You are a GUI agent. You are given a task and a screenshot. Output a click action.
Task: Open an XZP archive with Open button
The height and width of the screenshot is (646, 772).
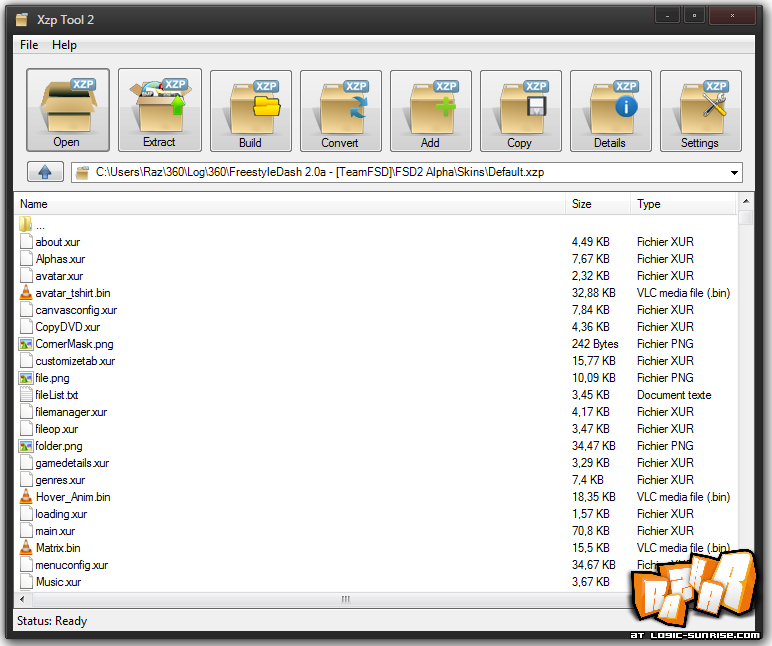(x=68, y=110)
